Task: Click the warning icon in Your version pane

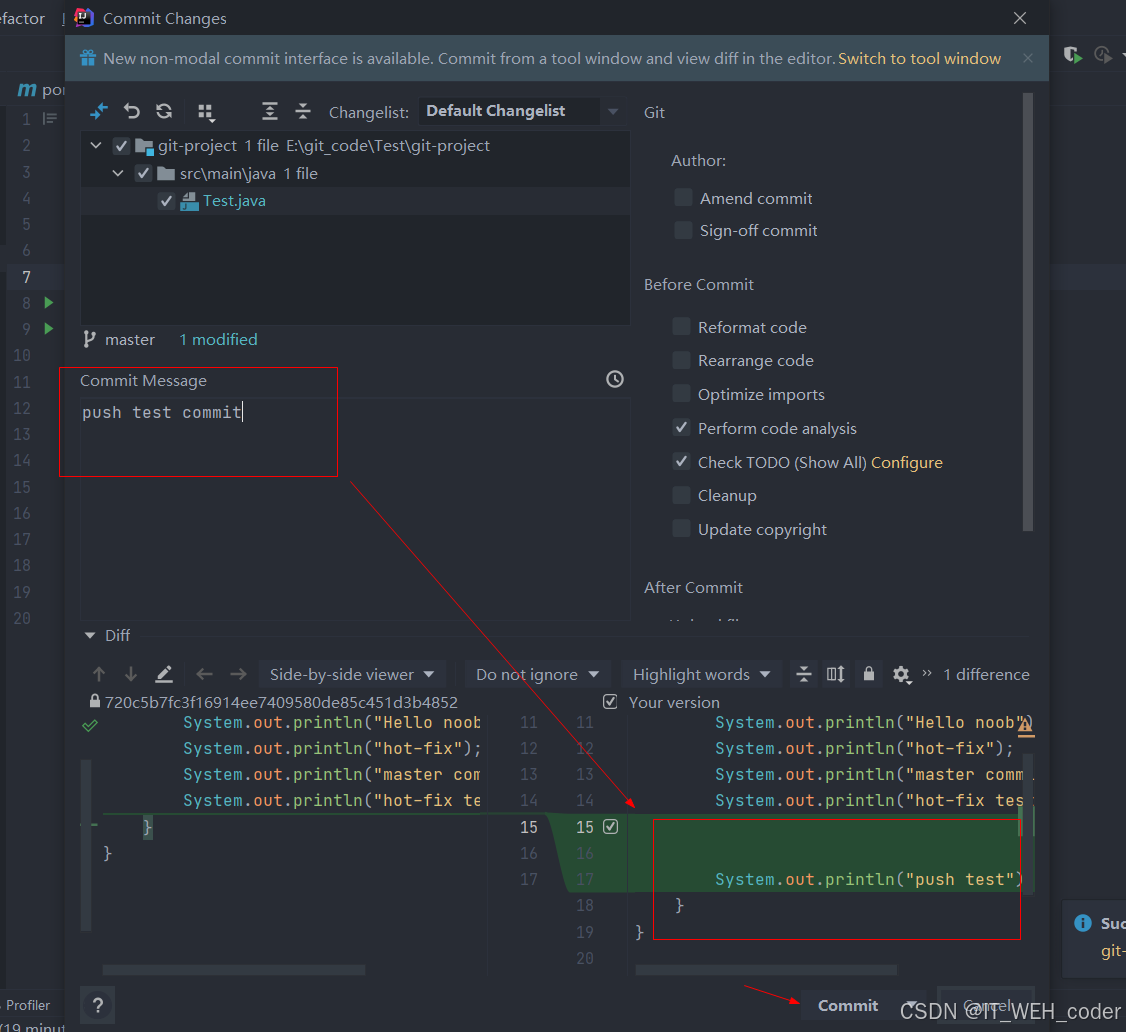Action: pyautogui.click(x=1025, y=727)
